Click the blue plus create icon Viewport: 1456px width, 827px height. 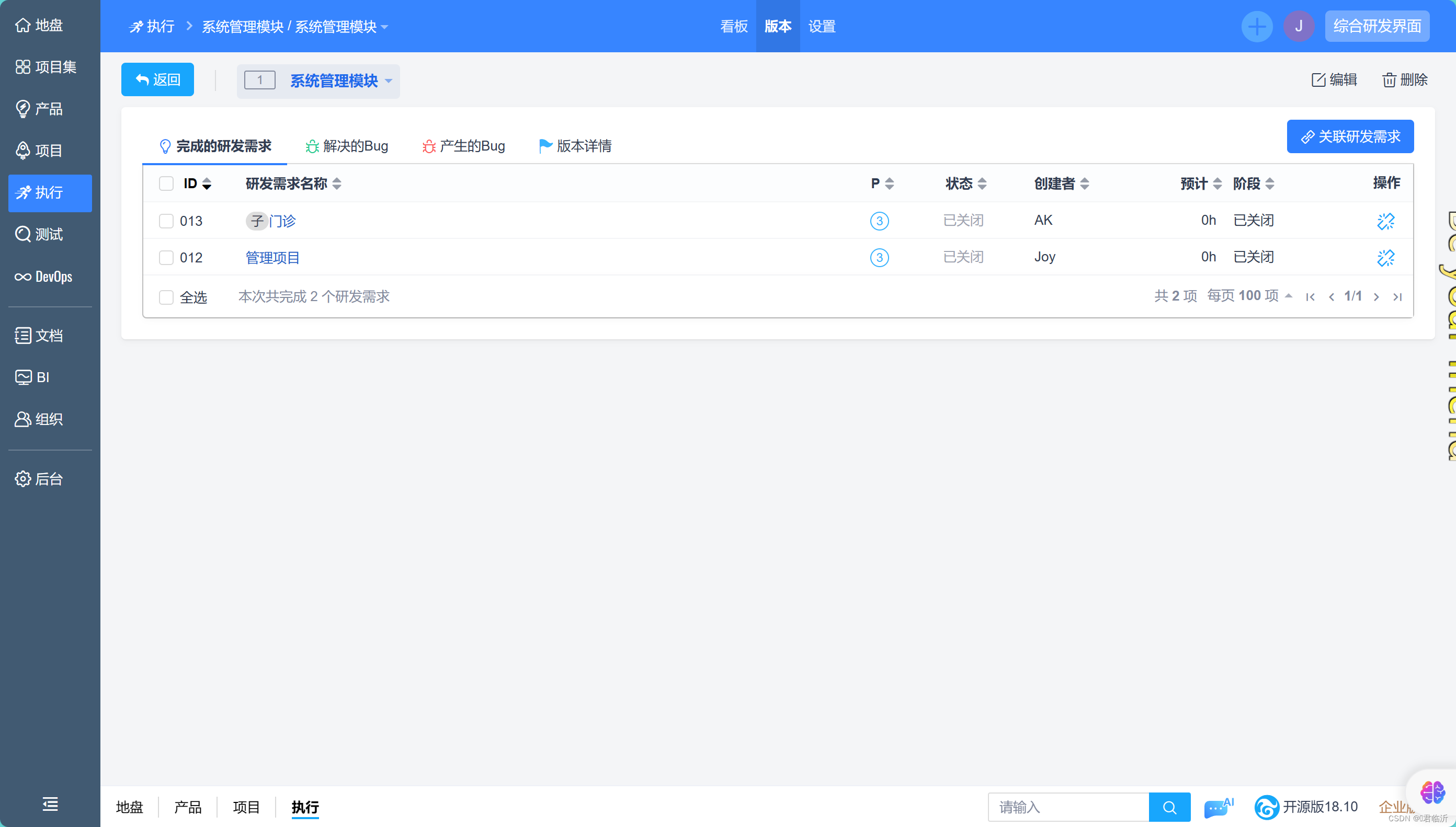pyautogui.click(x=1257, y=26)
